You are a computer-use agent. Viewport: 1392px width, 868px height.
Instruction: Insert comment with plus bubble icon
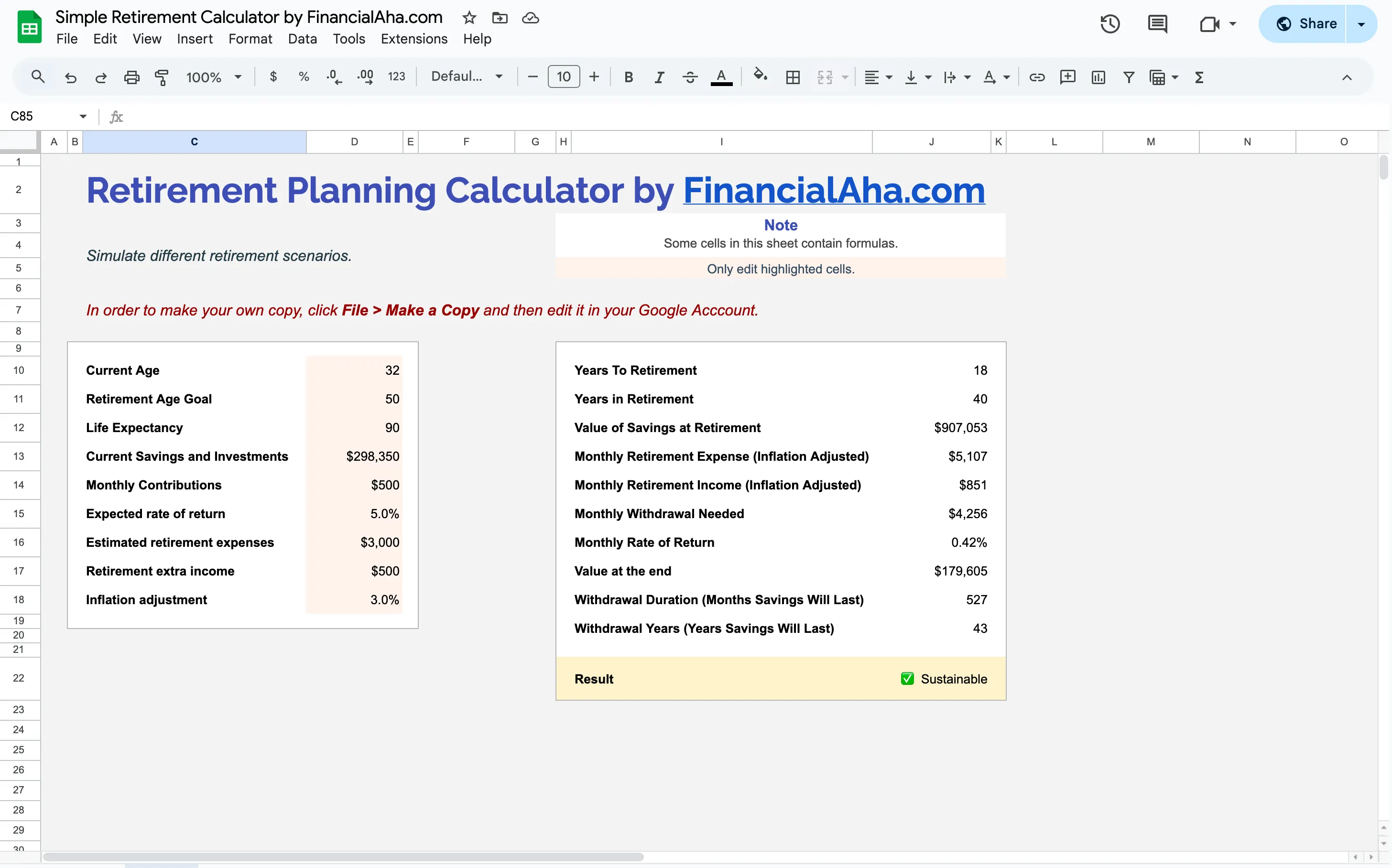click(1067, 77)
